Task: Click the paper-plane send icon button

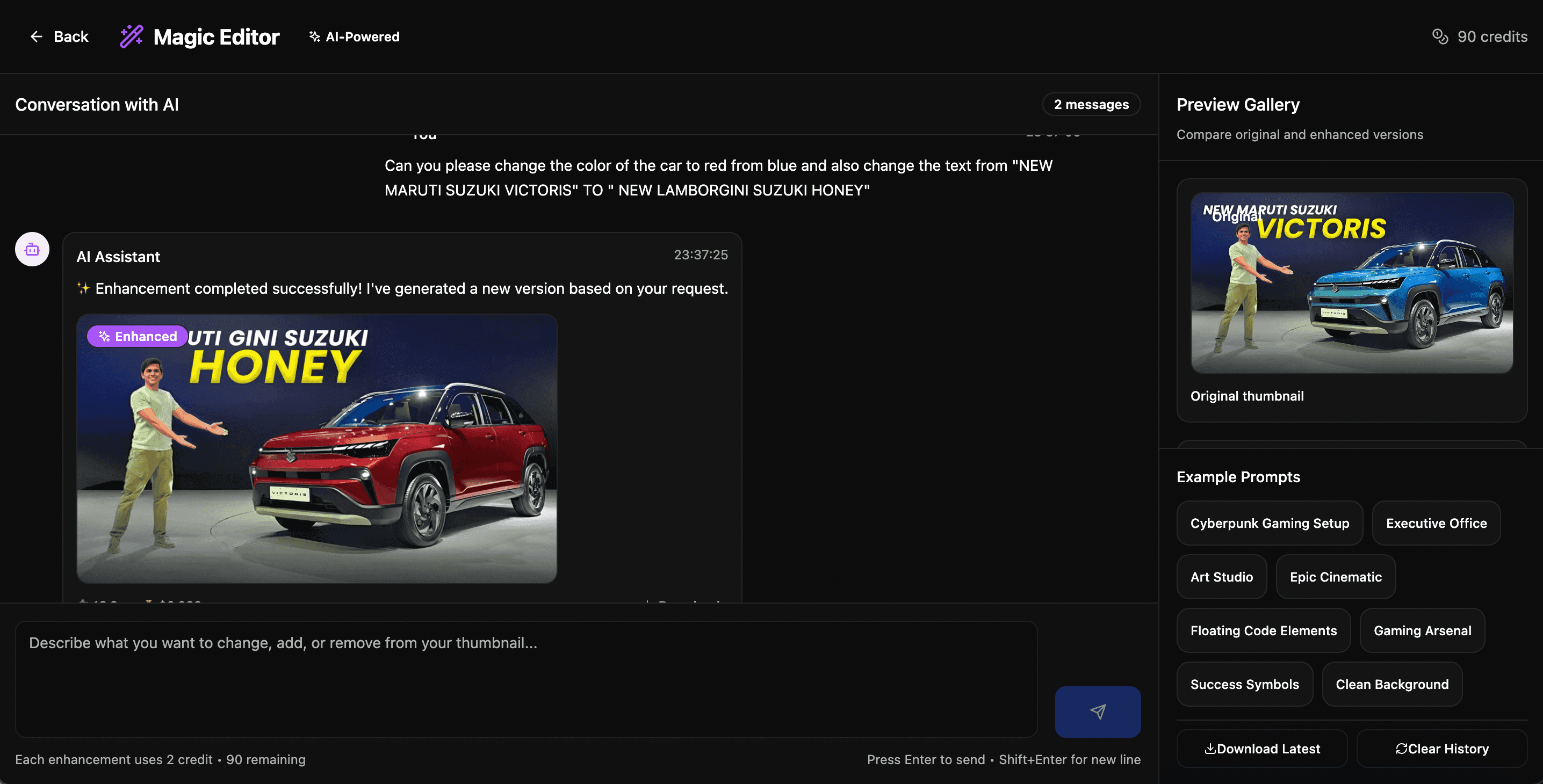Action: (x=1098, y=711)
